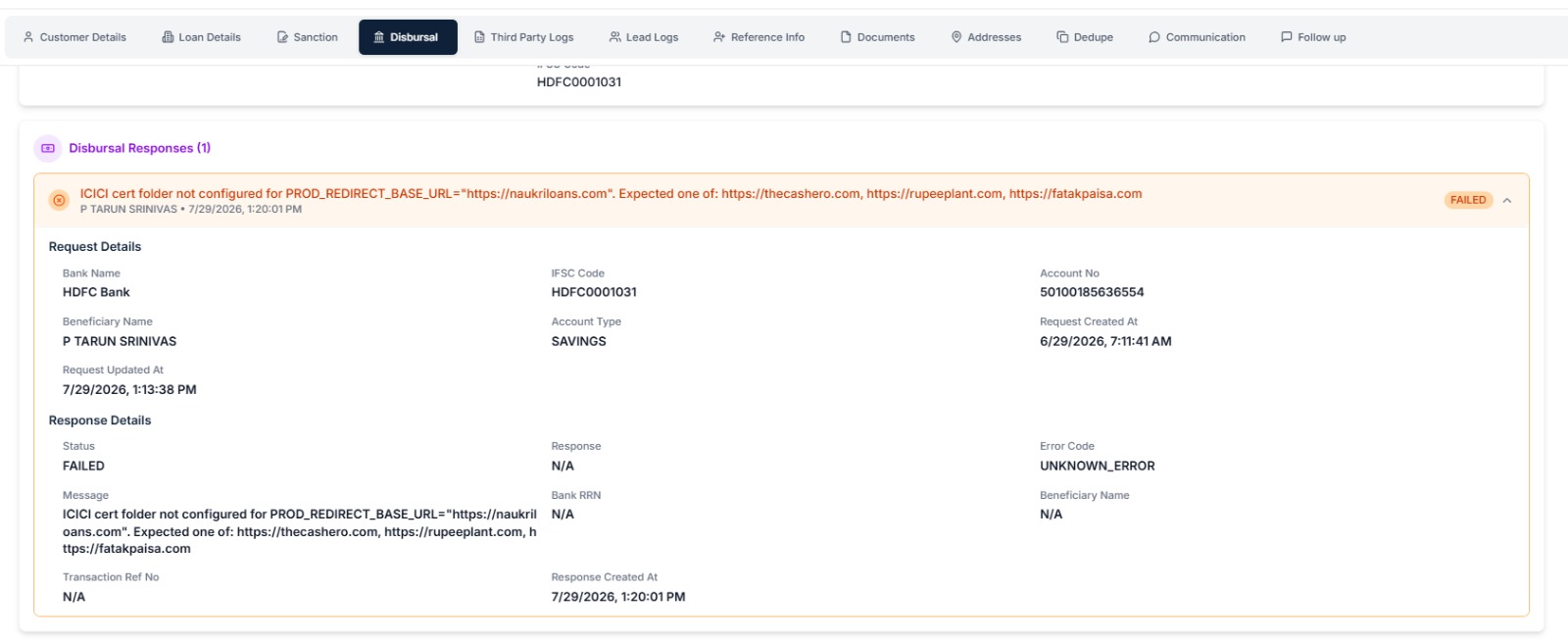The height and width of the screenshot is (642, 1568).
Task: View the Lead Logs tab
Action: click(x=644, y=37)
